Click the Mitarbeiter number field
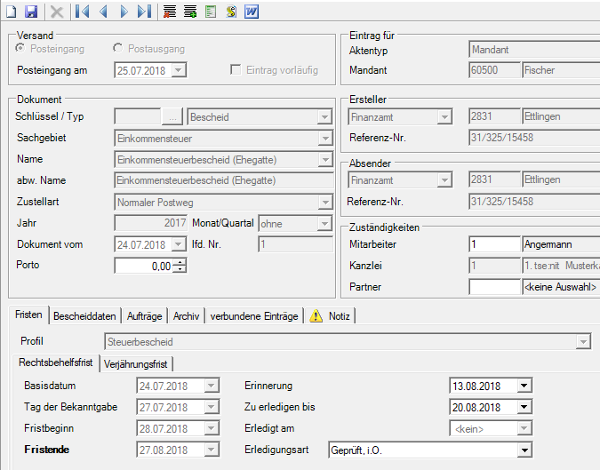Viewport: 600px width, 470px height. [x=494, y=244]
